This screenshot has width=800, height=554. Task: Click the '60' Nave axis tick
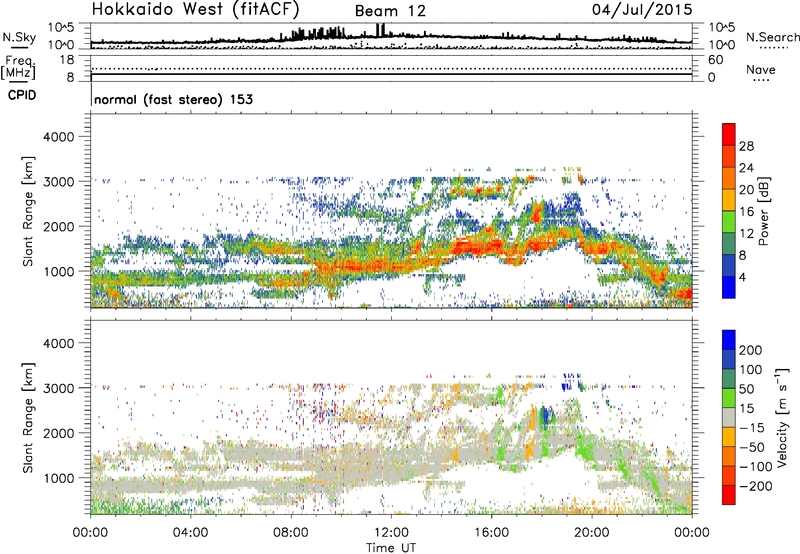click(715, 60)
